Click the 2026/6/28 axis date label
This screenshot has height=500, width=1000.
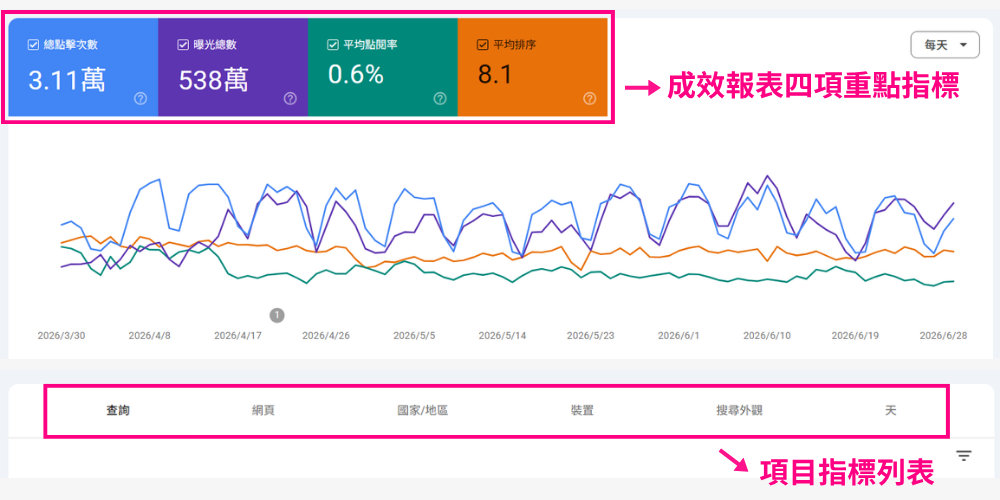point(944,335)
